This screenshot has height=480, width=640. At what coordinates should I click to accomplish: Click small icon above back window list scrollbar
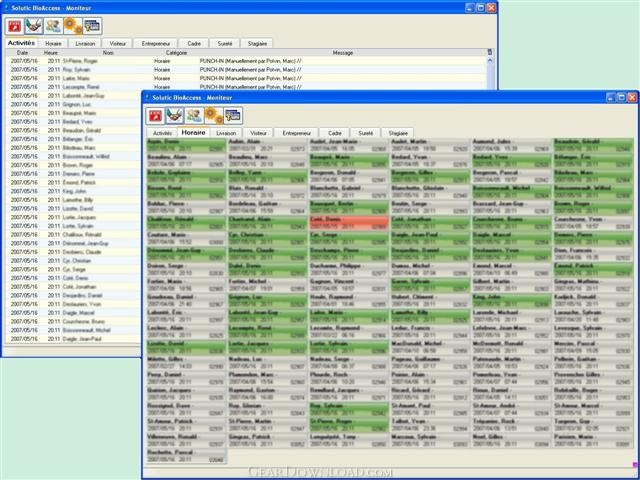tap(490, 52)
